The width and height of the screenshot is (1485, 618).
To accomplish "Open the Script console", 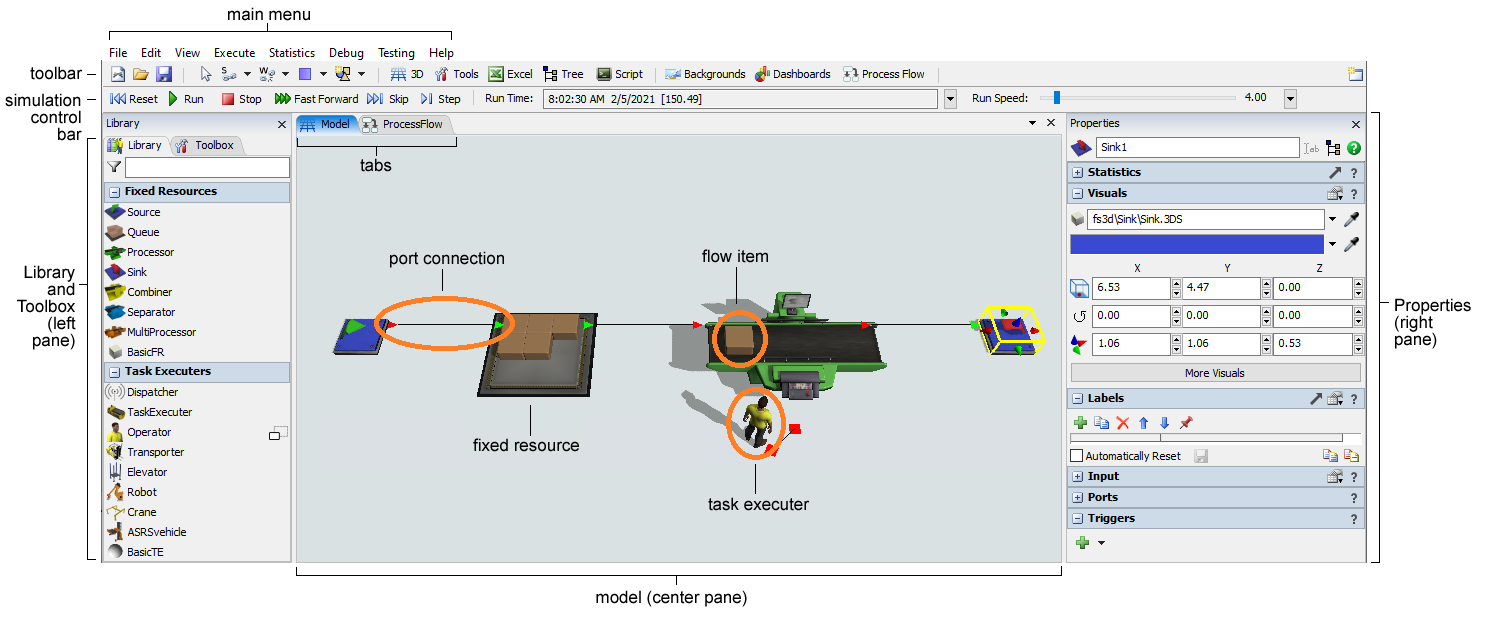I will pyautogui.click(x=620, y=74).
